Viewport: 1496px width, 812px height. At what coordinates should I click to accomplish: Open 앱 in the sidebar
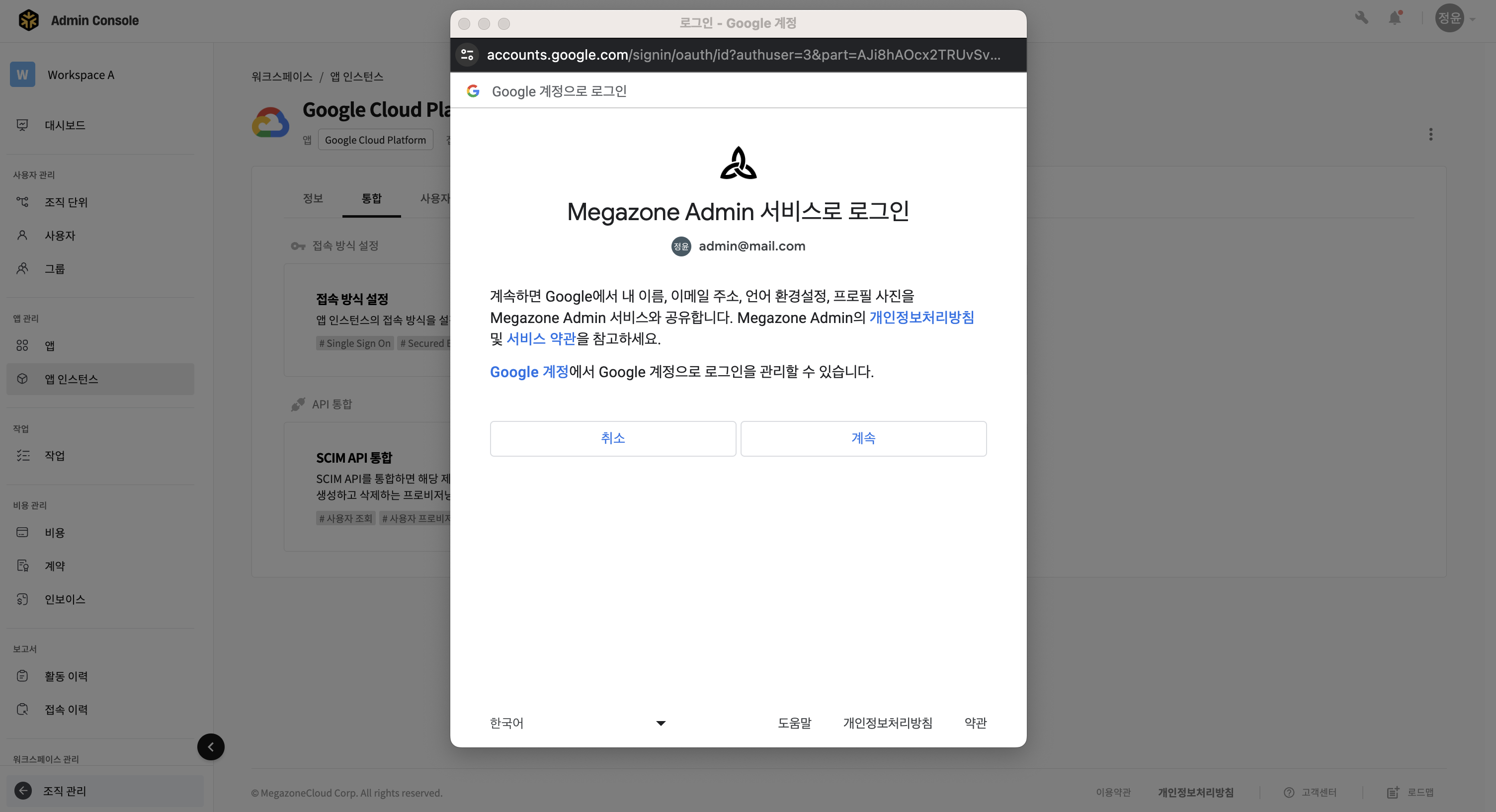click(100, 345)
